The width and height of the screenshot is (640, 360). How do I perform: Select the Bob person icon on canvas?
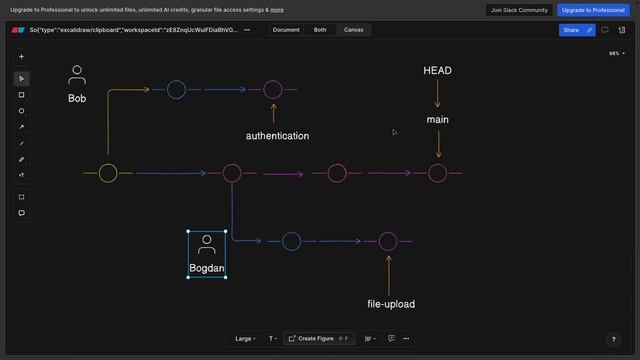pos(77,75)
